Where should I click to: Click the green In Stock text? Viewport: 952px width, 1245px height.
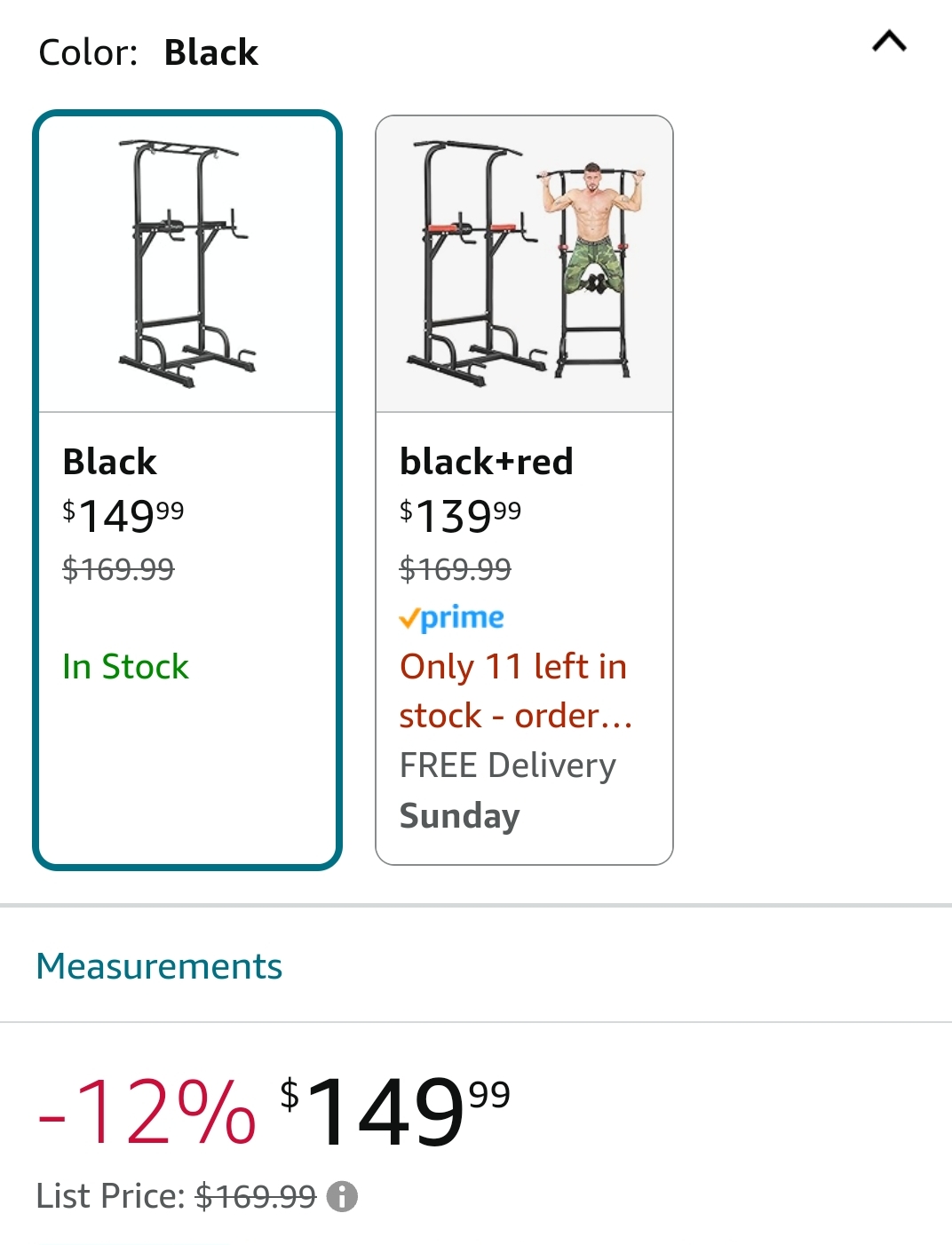[x=125, y=667]
